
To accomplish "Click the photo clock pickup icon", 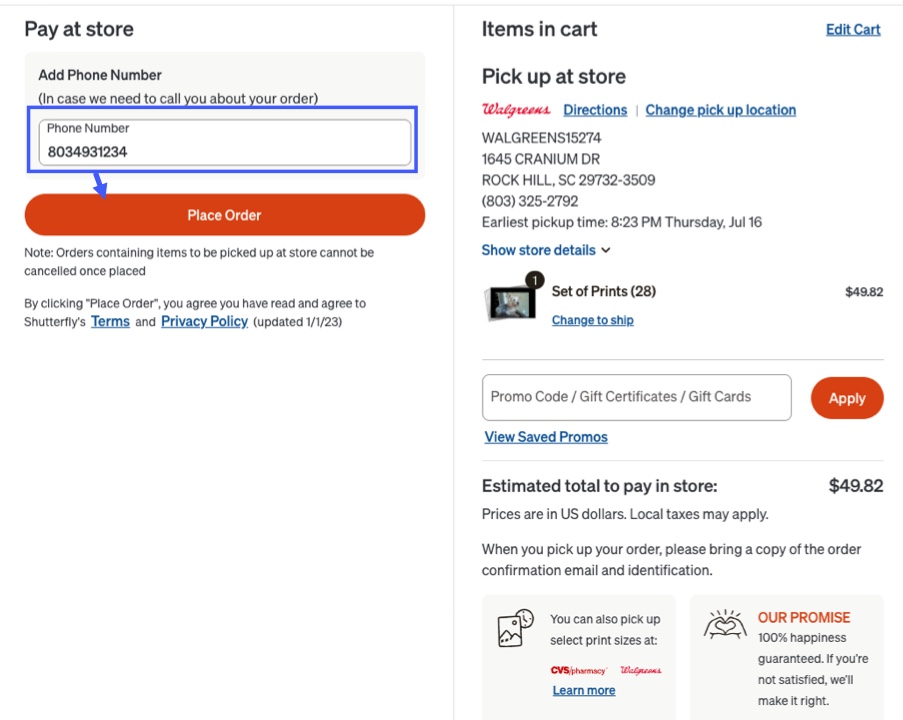I will tap(515, 628).
